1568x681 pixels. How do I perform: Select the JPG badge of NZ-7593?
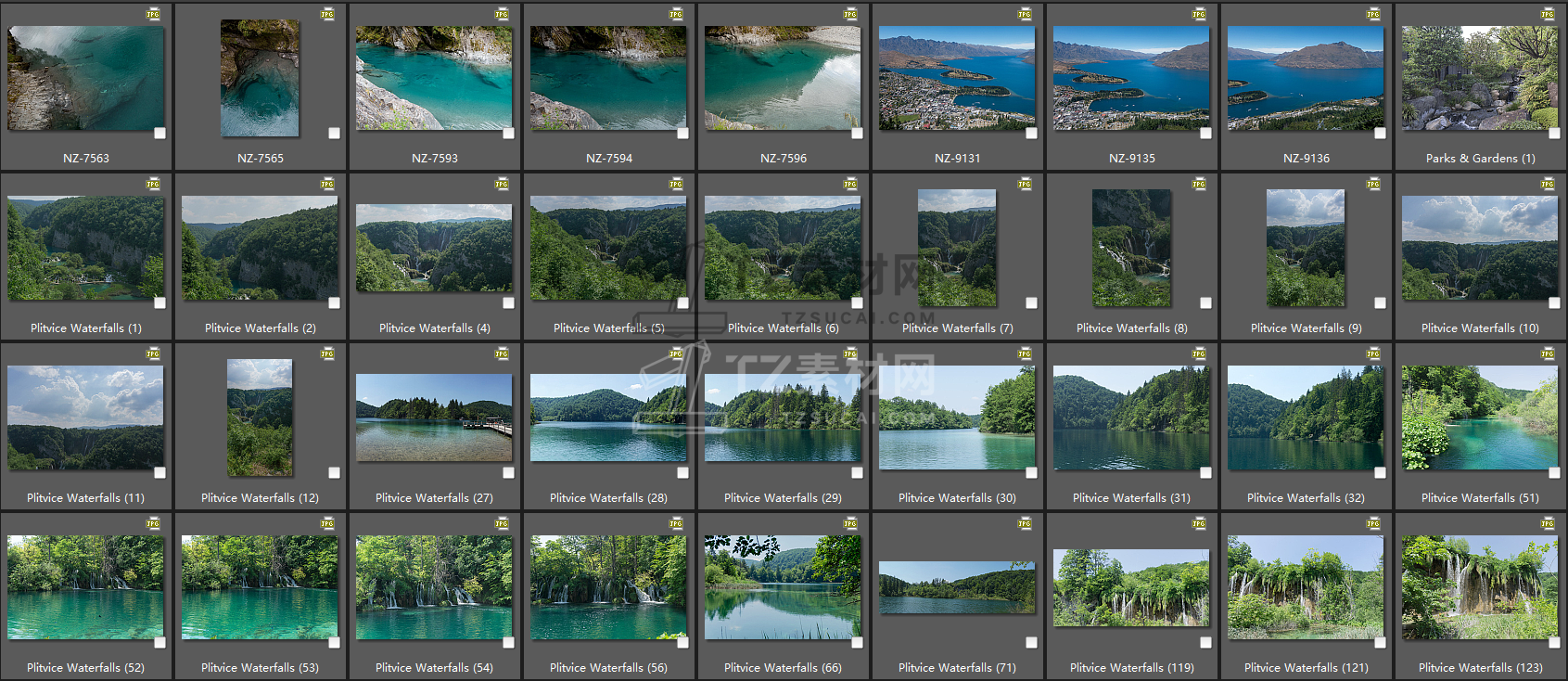502,14
